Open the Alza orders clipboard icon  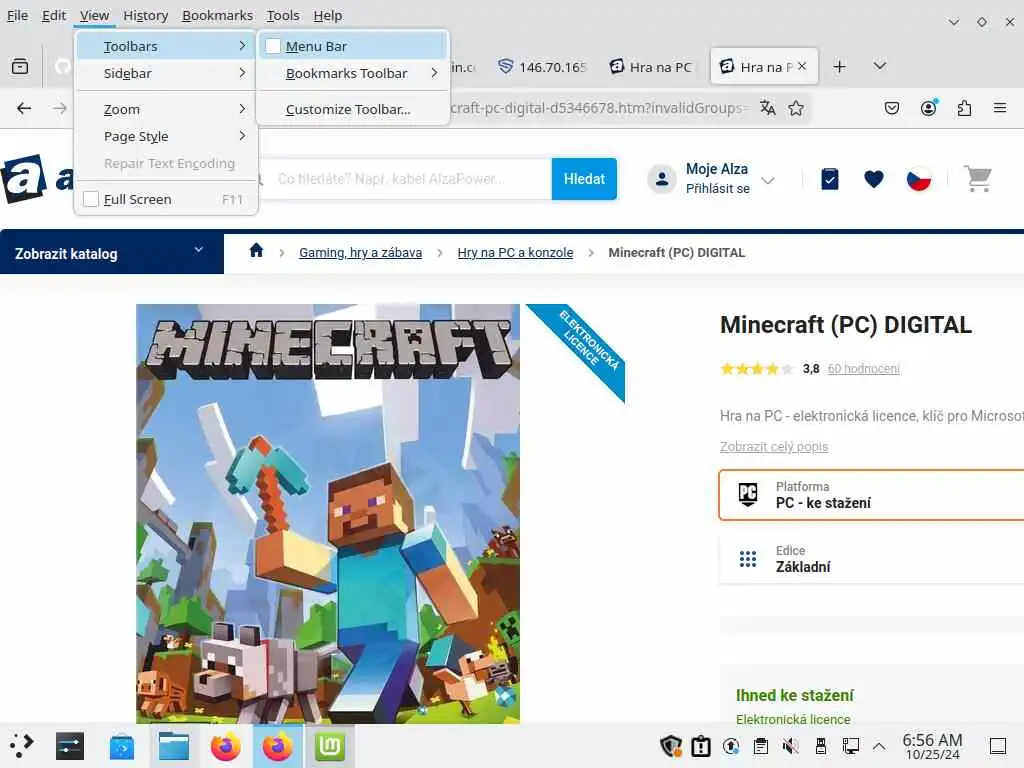[829, 179]
